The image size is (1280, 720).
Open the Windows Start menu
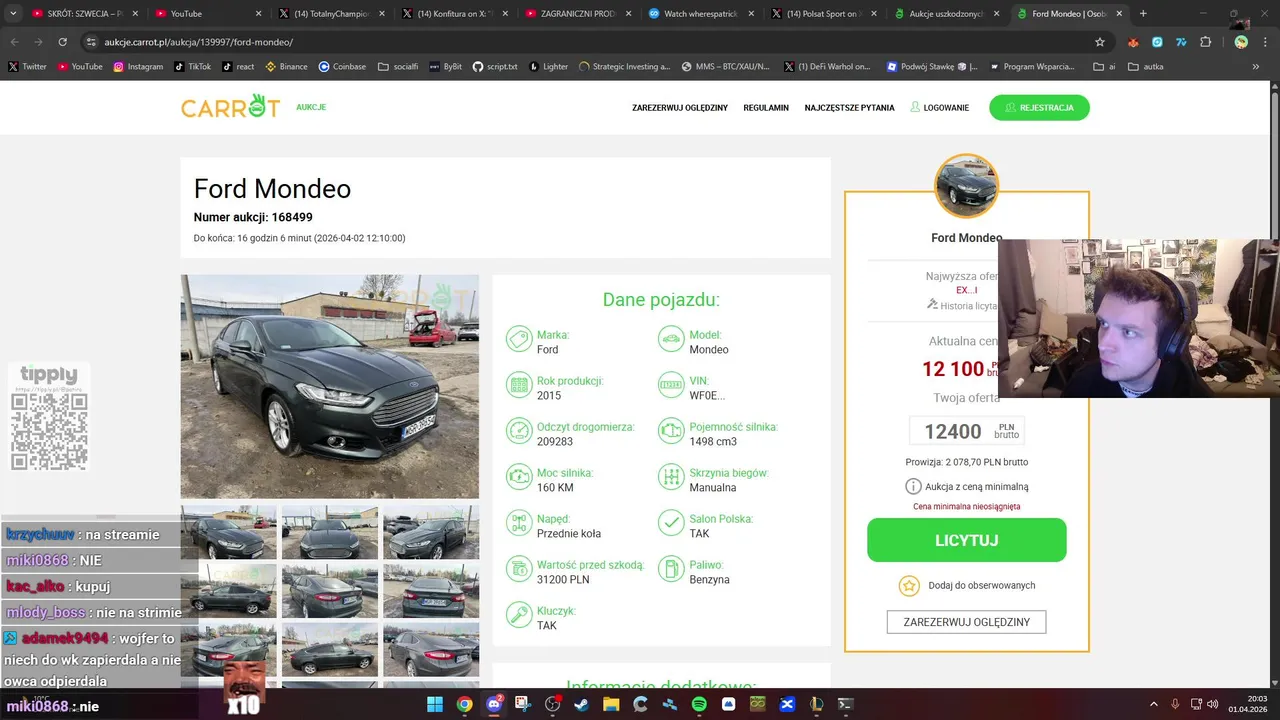point(435,704)
